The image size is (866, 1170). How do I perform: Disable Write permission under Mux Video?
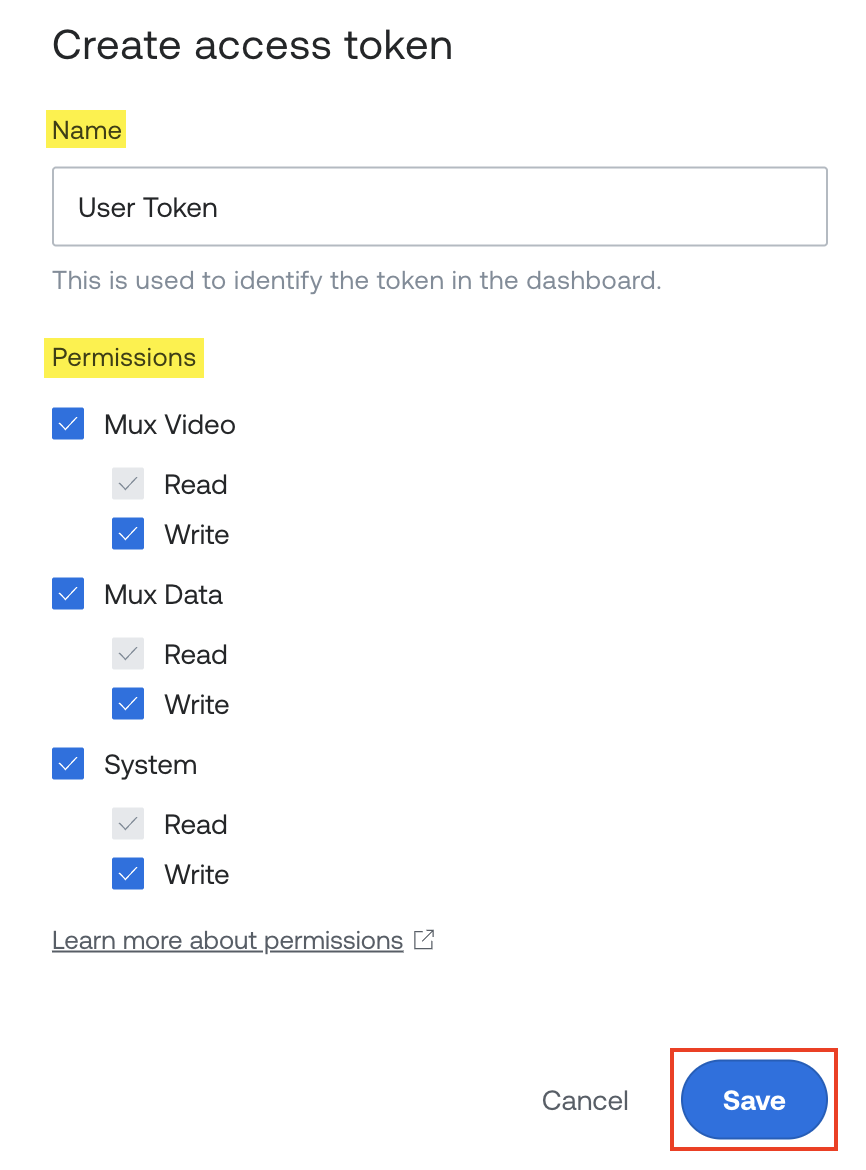(127, 533)
